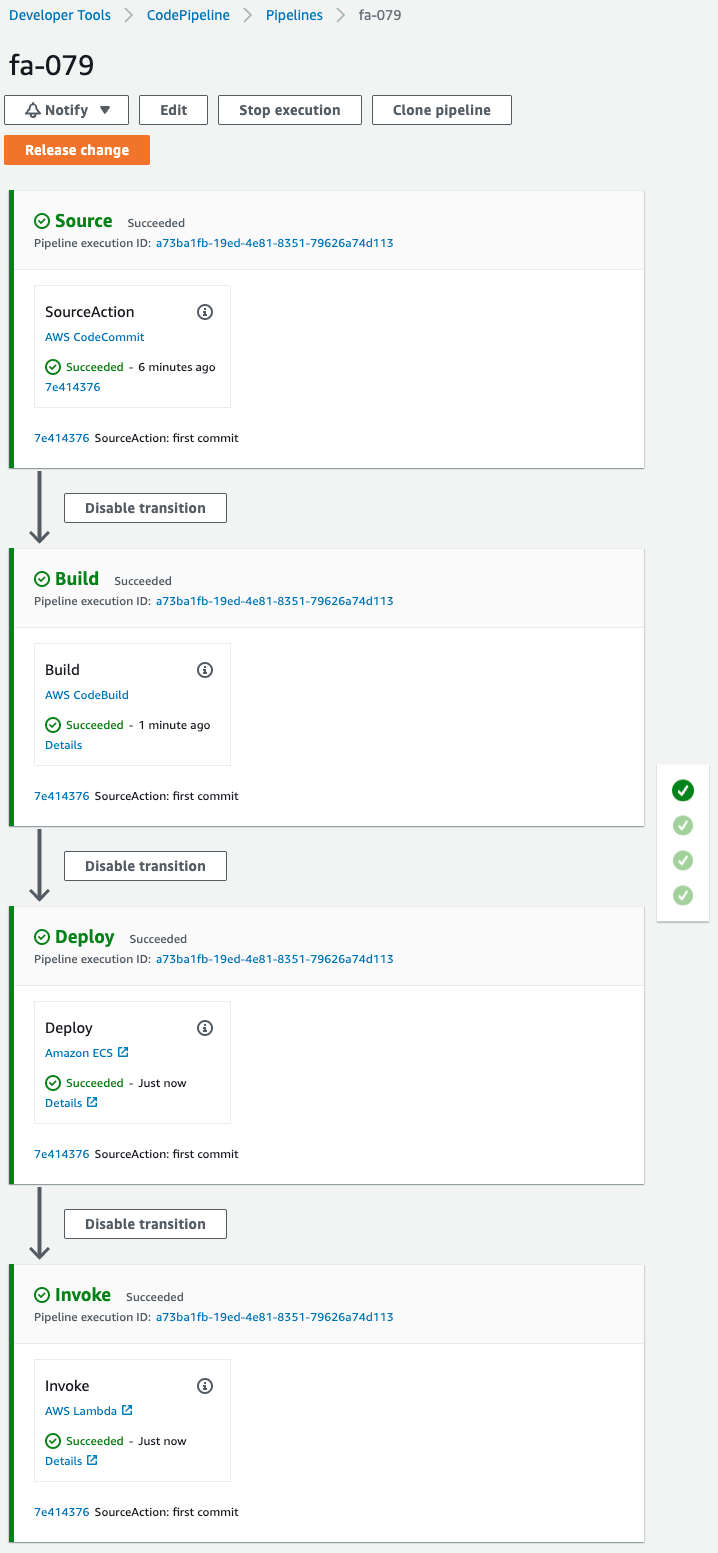Click Clone pipeline button

(441, 110)
